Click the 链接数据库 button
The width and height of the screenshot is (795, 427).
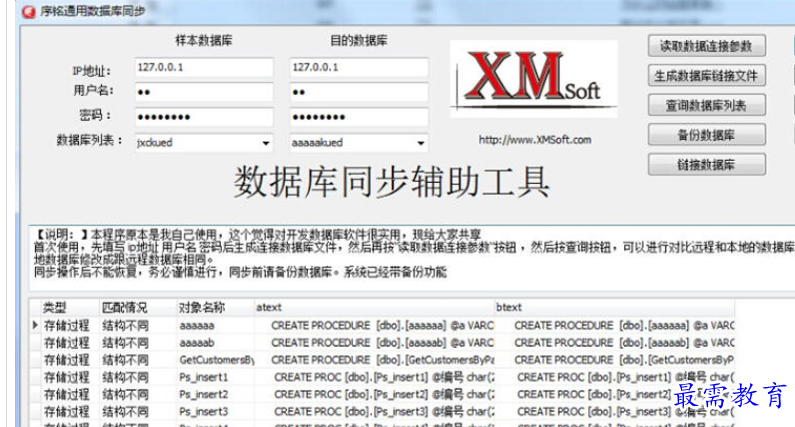tap(707, 164)
